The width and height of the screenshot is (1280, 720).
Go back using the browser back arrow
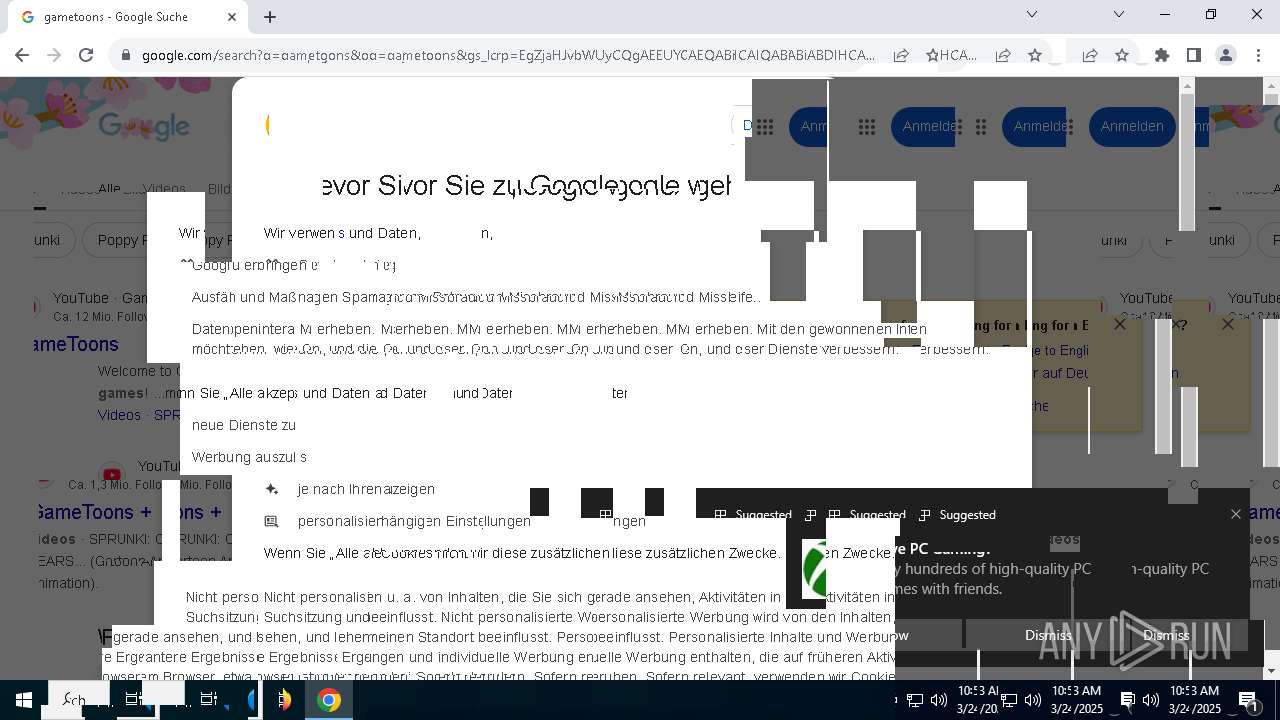pos(22,56)
